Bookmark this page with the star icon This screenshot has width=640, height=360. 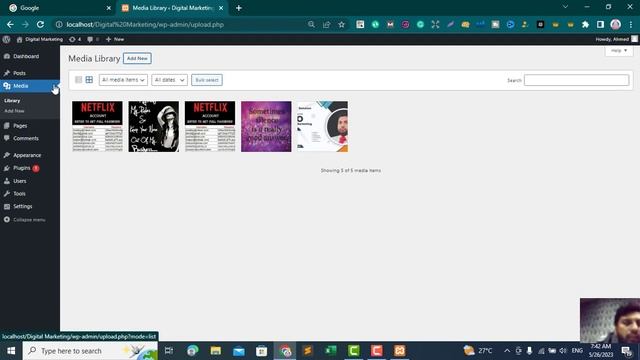(342, 24)
